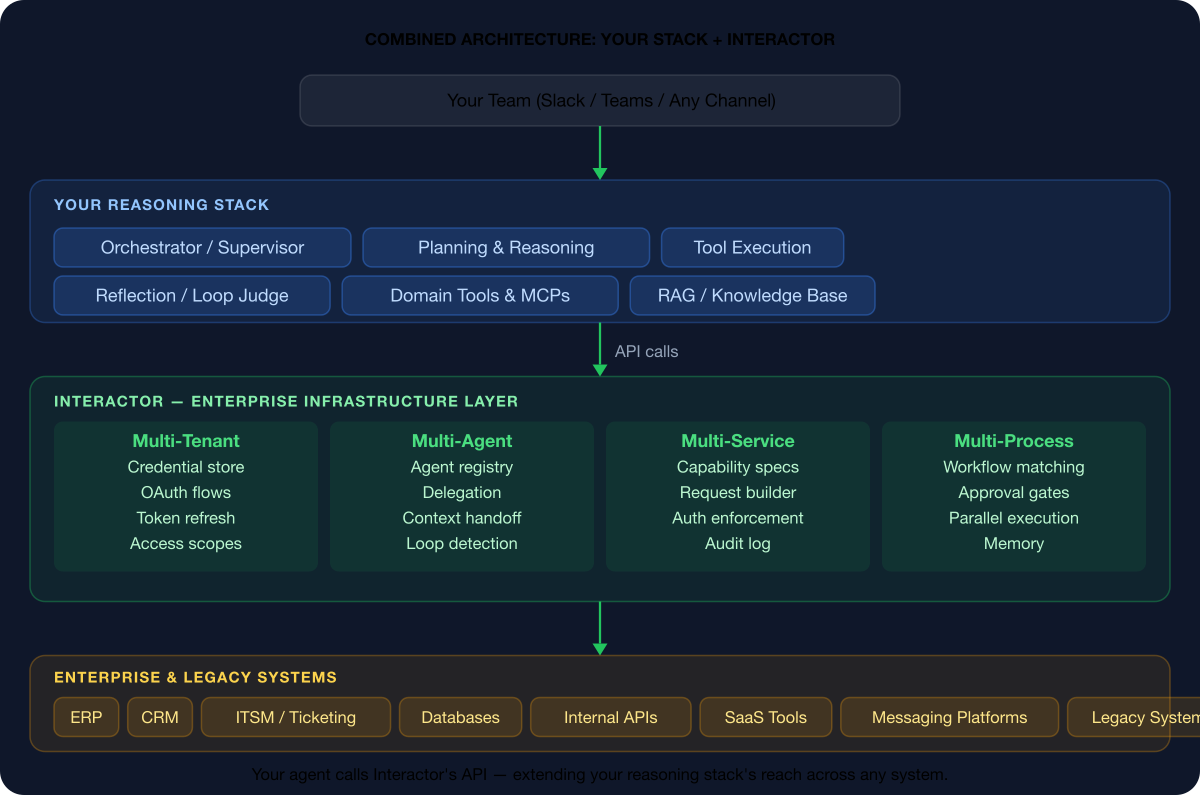Image resolution: width=1200 pixels, height=795 pixels.
Task: Select the OAuth flows item
Action: pyautogui.click(x=186, y=492)
